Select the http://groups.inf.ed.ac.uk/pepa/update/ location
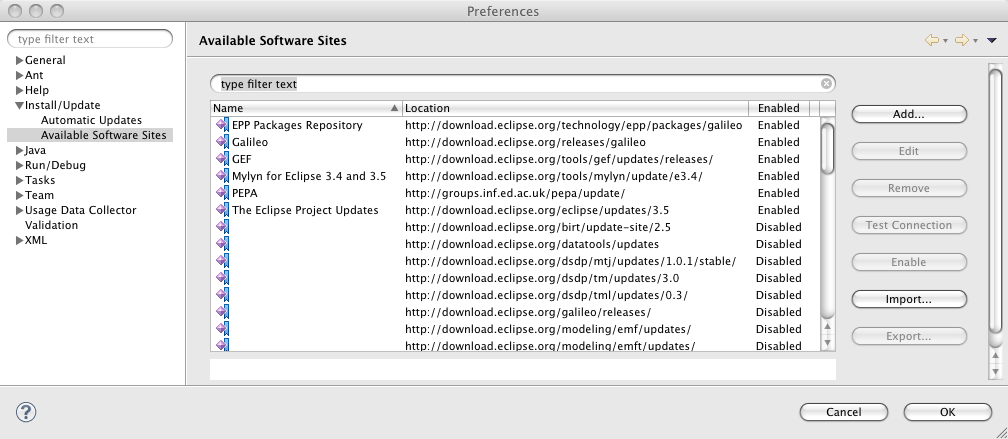 coord(515,193)
